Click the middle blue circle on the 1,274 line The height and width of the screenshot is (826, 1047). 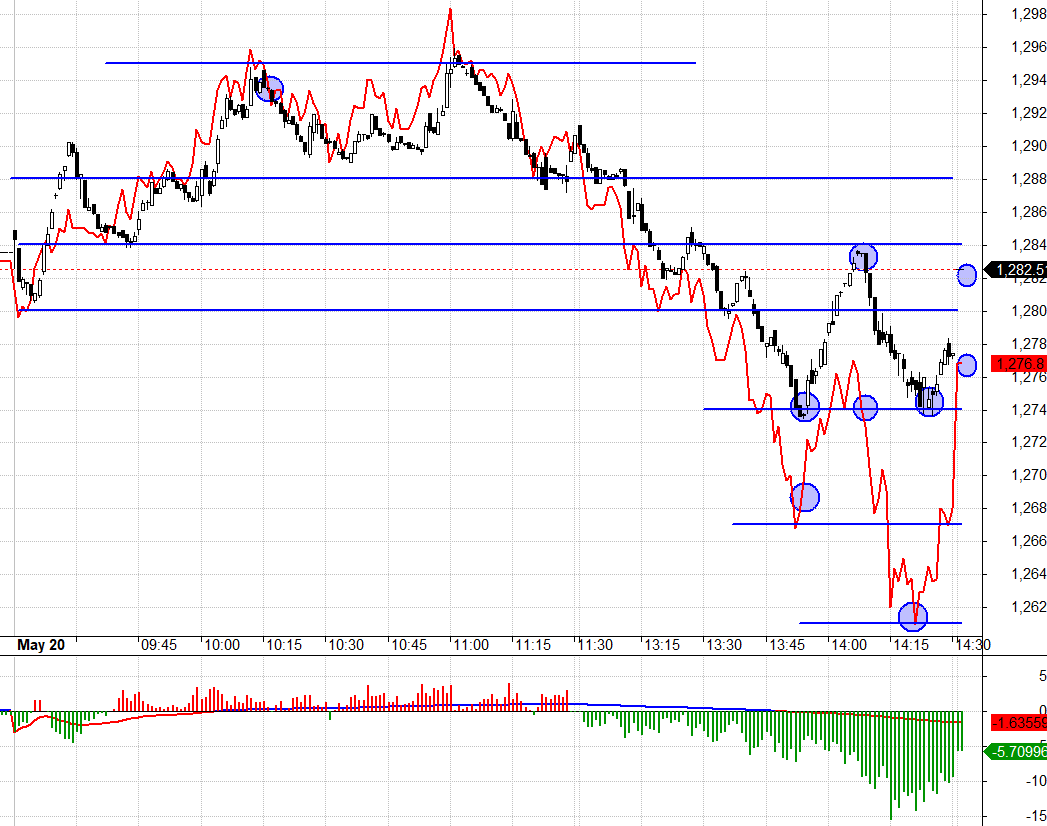click(865, 407)
